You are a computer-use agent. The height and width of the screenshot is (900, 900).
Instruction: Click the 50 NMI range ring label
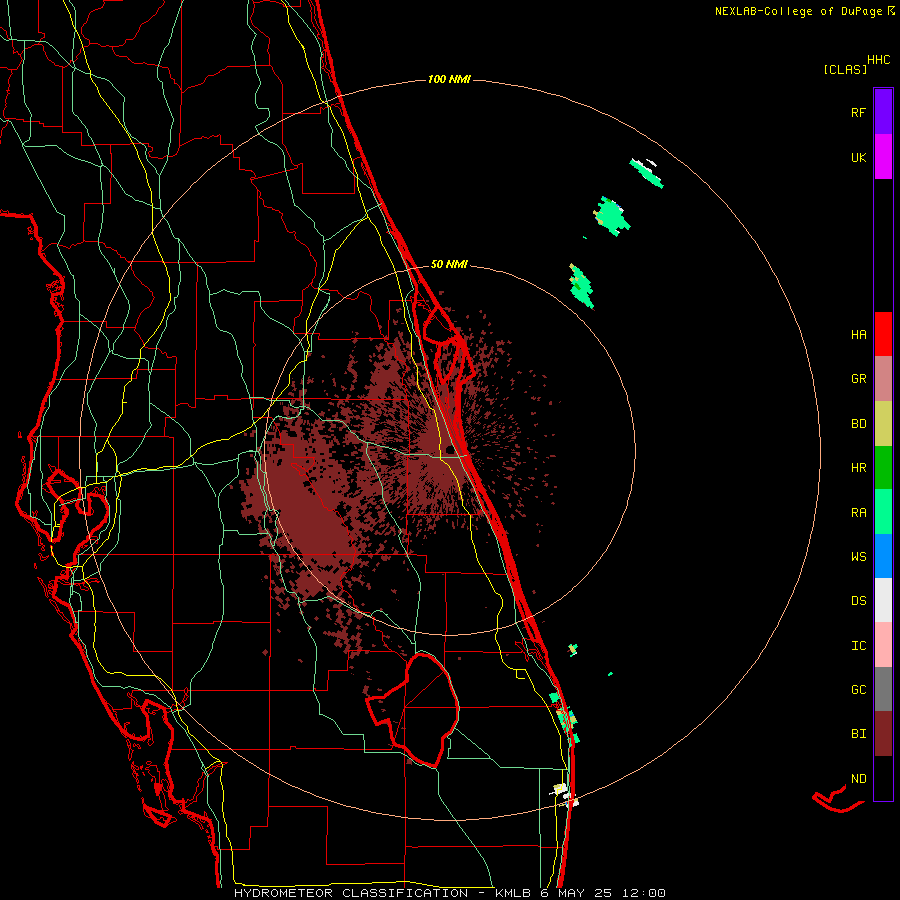449,265
